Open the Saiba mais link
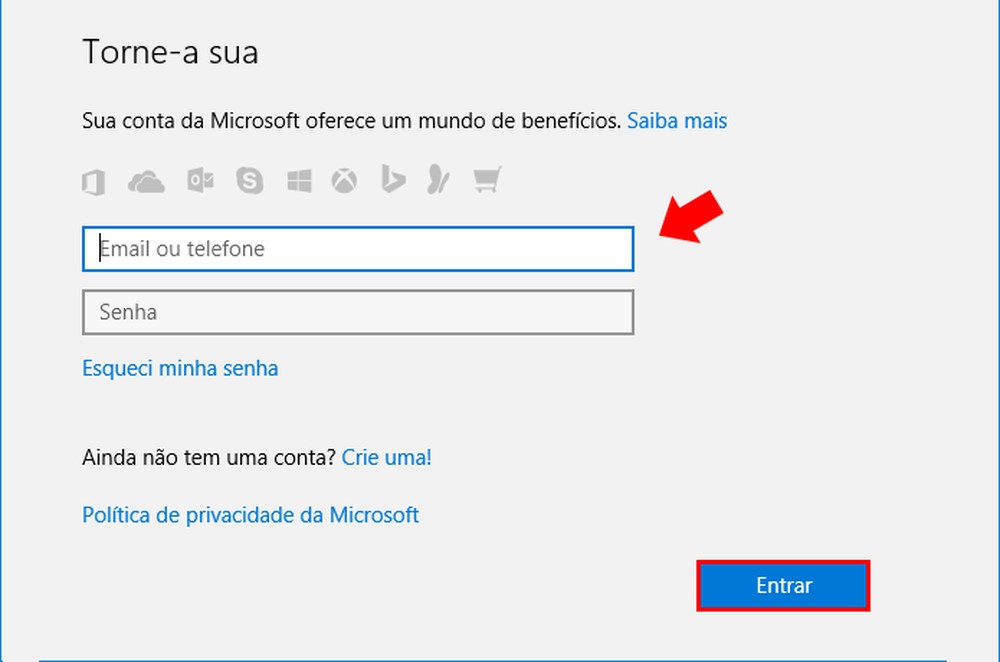Image resolution: width=1000 pixels, height=662 pixels. (x=677, y=121)
